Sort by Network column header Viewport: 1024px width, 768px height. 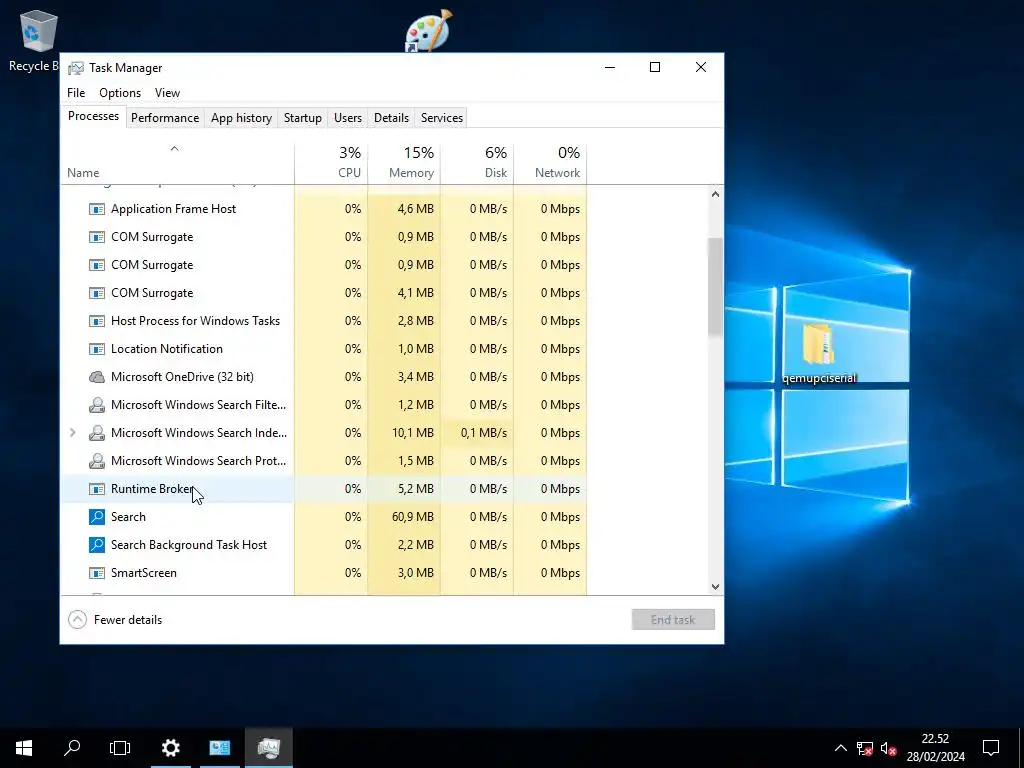[551, 162]
